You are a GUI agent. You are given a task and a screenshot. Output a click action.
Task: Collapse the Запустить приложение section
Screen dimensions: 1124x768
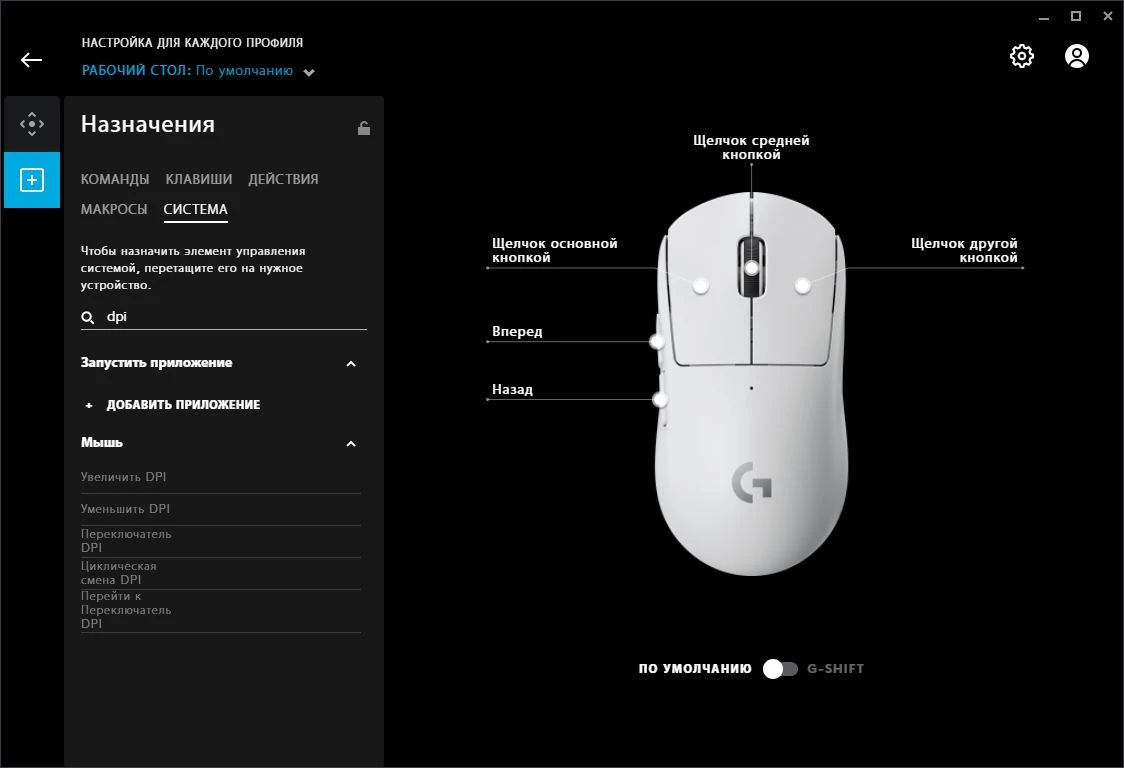pos(351,364)
